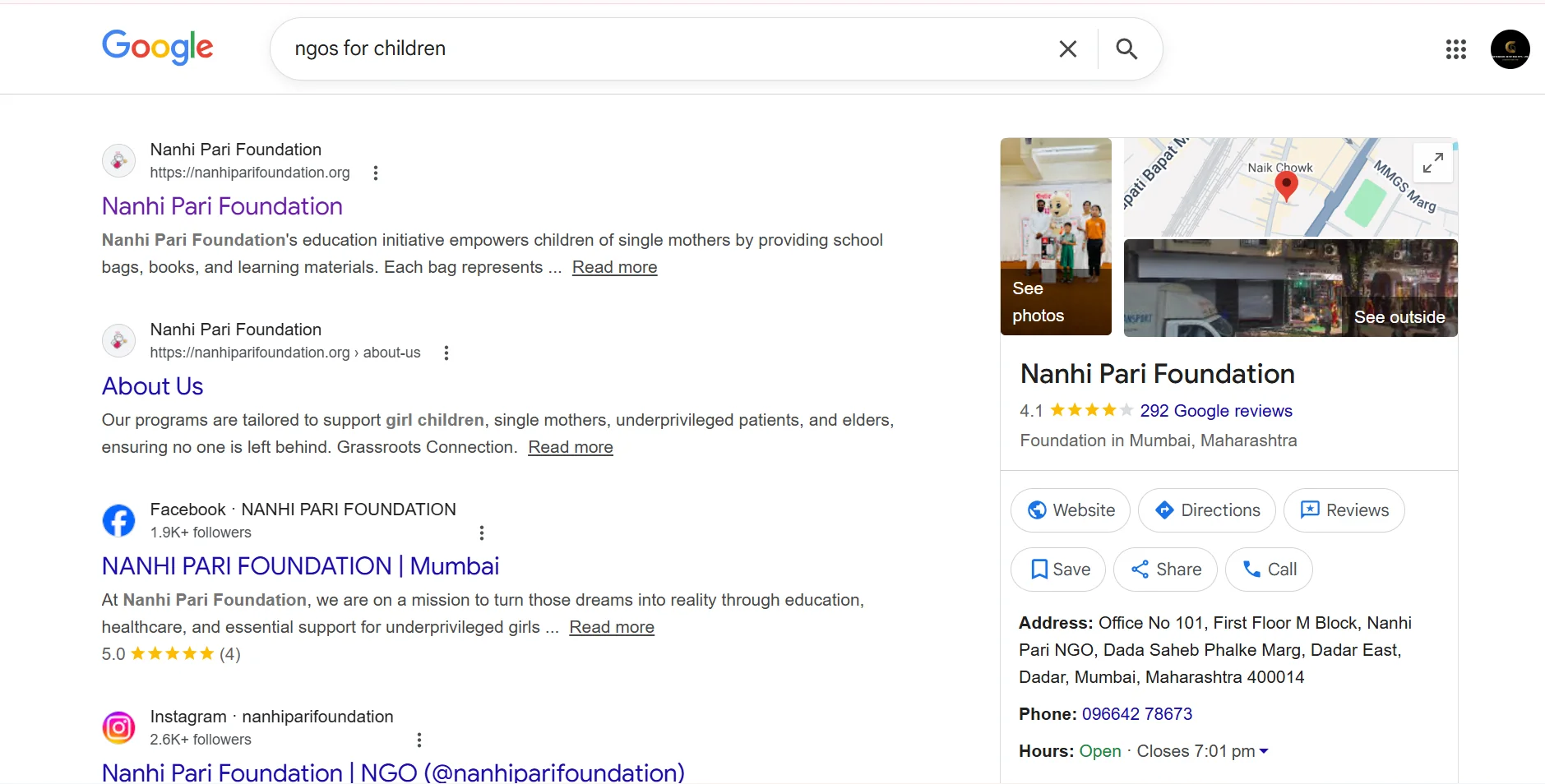Open the Google account profile avatar
This screenshot has height=784, width=1545.
pyautogui.click(x=1510, y=49)
